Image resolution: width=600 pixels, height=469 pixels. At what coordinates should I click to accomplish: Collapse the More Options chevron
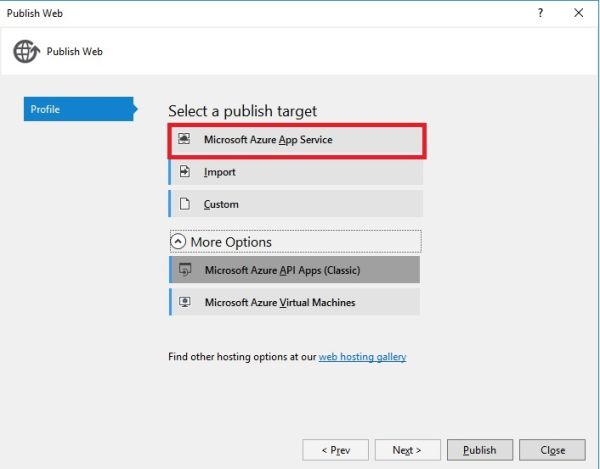tap(178, 242)
